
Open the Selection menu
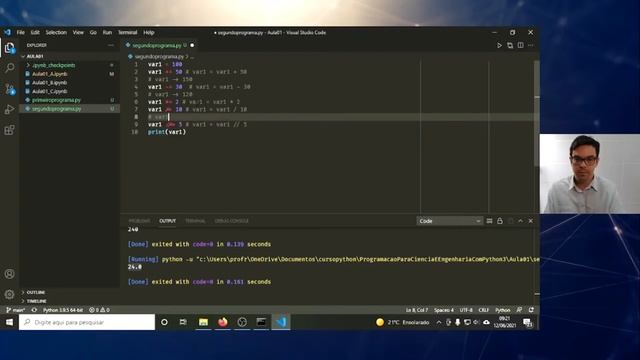coord(56,32)
